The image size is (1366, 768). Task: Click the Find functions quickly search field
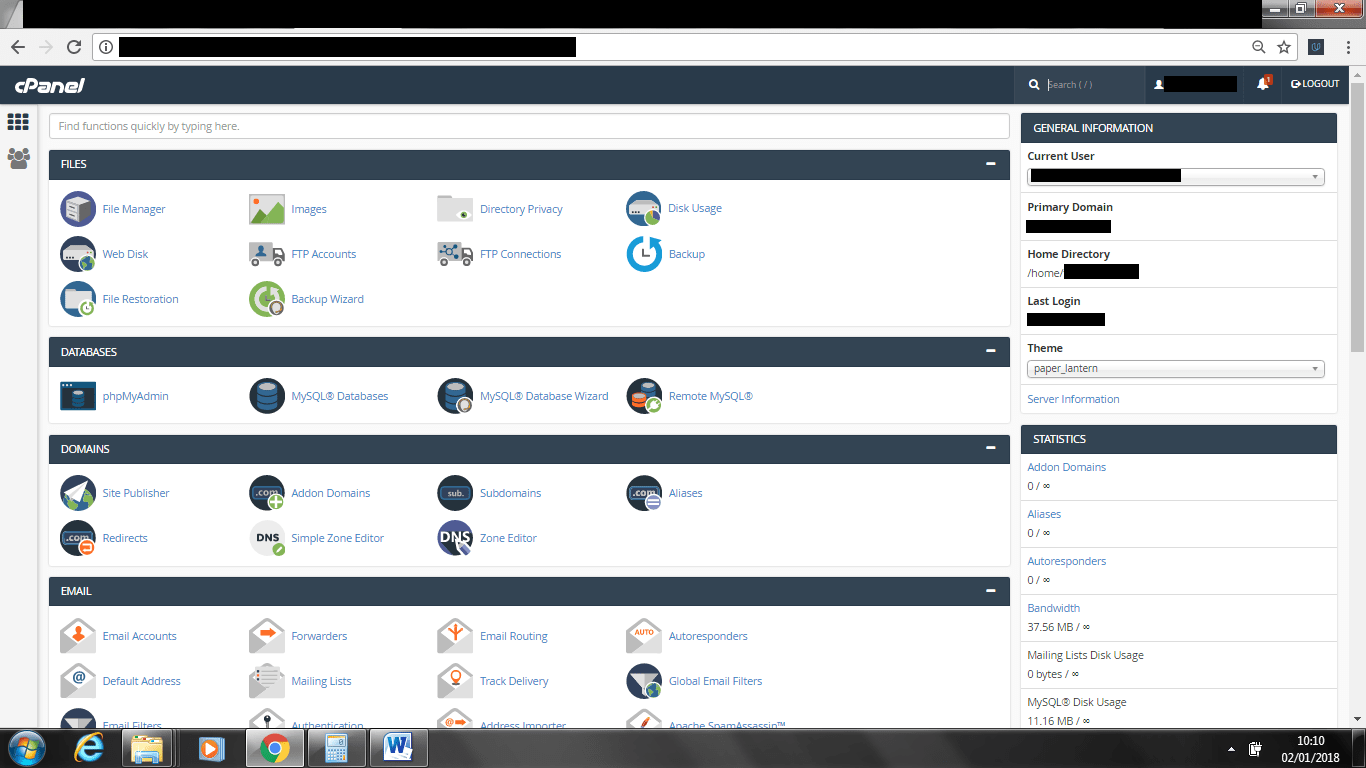[x=529, y=126]
